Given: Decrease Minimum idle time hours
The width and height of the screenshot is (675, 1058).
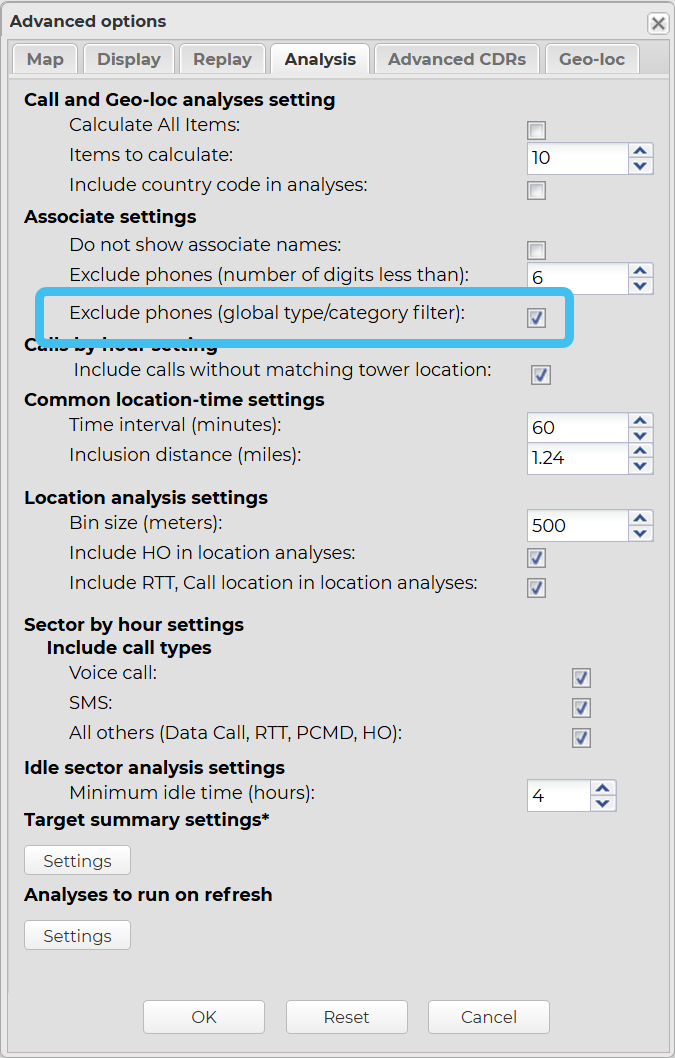Looking at the screenshot, I should pyautogui.click(x=603, y=804).
